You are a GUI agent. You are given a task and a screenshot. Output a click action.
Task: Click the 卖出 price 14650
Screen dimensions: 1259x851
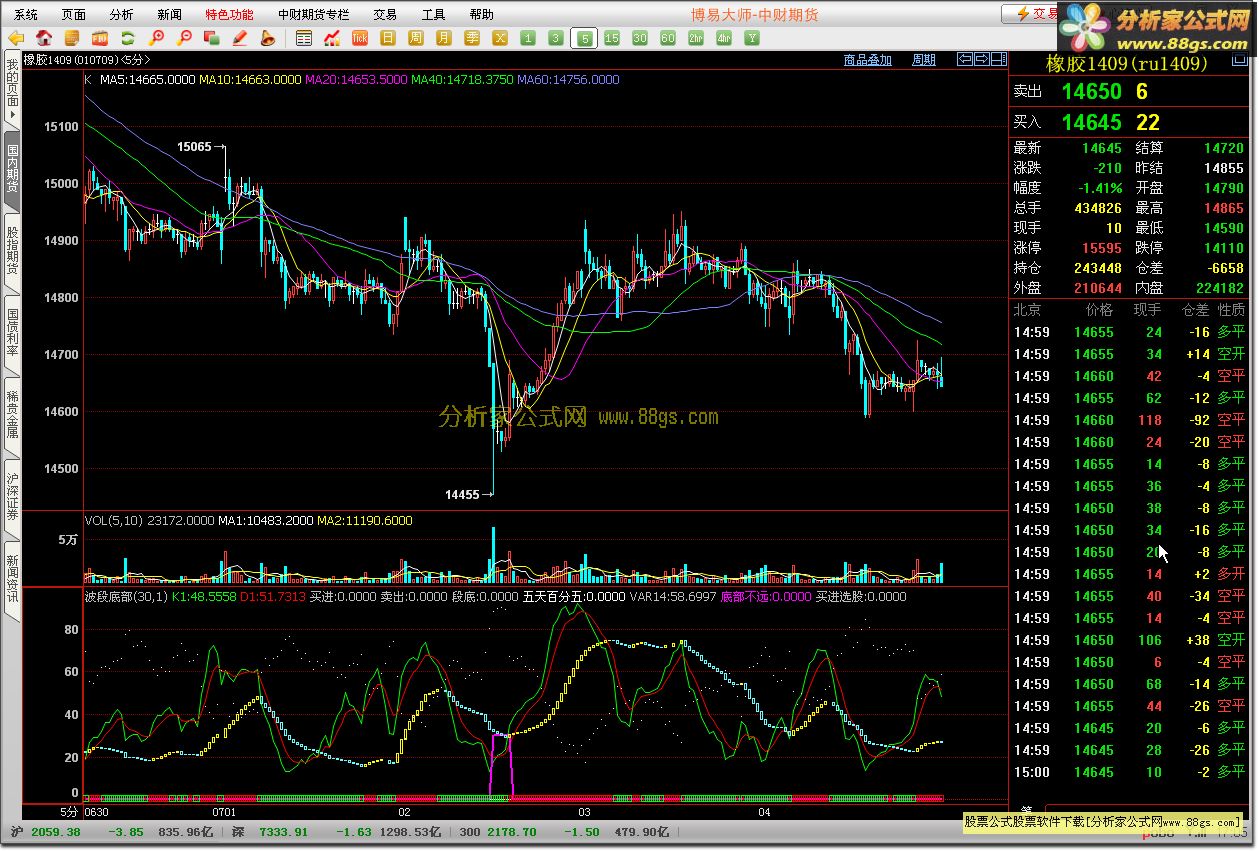point(1092,92)
